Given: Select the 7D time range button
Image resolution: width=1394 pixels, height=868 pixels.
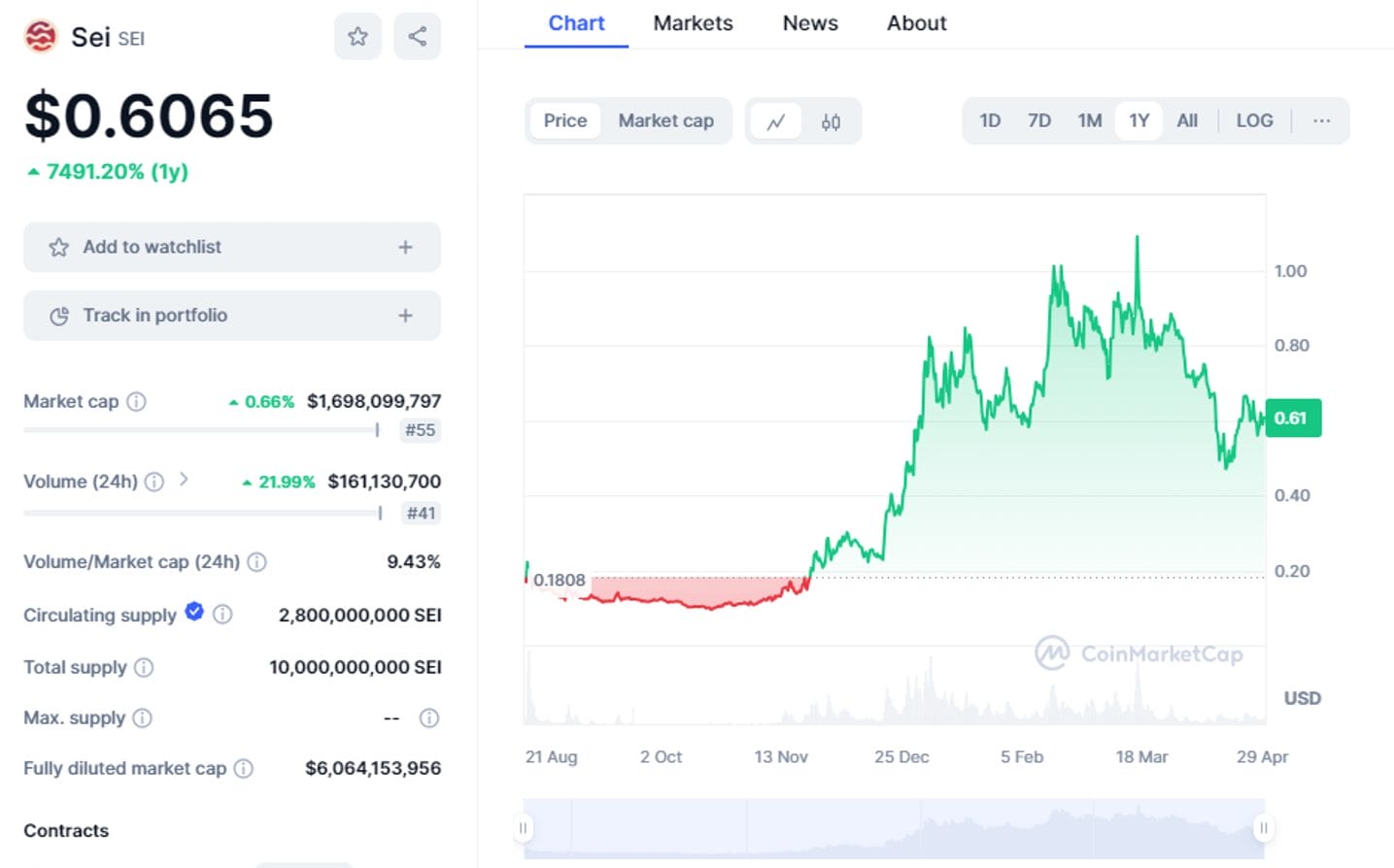Looking at the screenshot, I should coord(1039,120).
